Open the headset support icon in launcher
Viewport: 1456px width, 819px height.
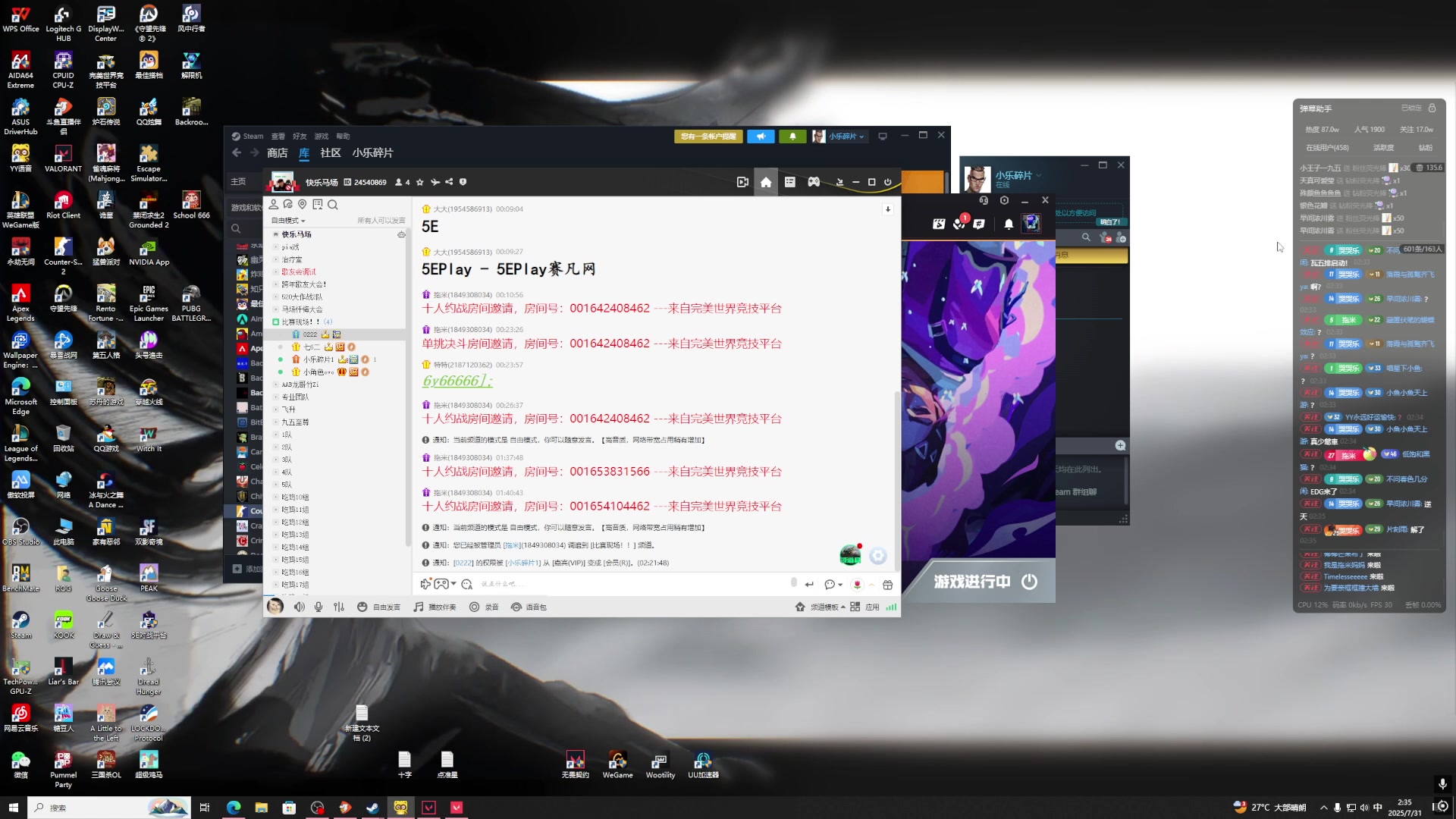pos(984,200)
